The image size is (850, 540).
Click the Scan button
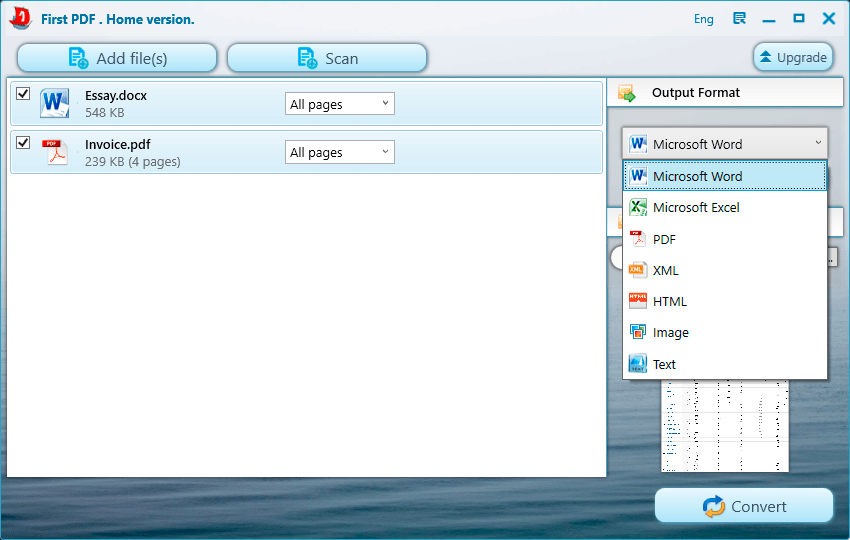(x=327, y=58)
